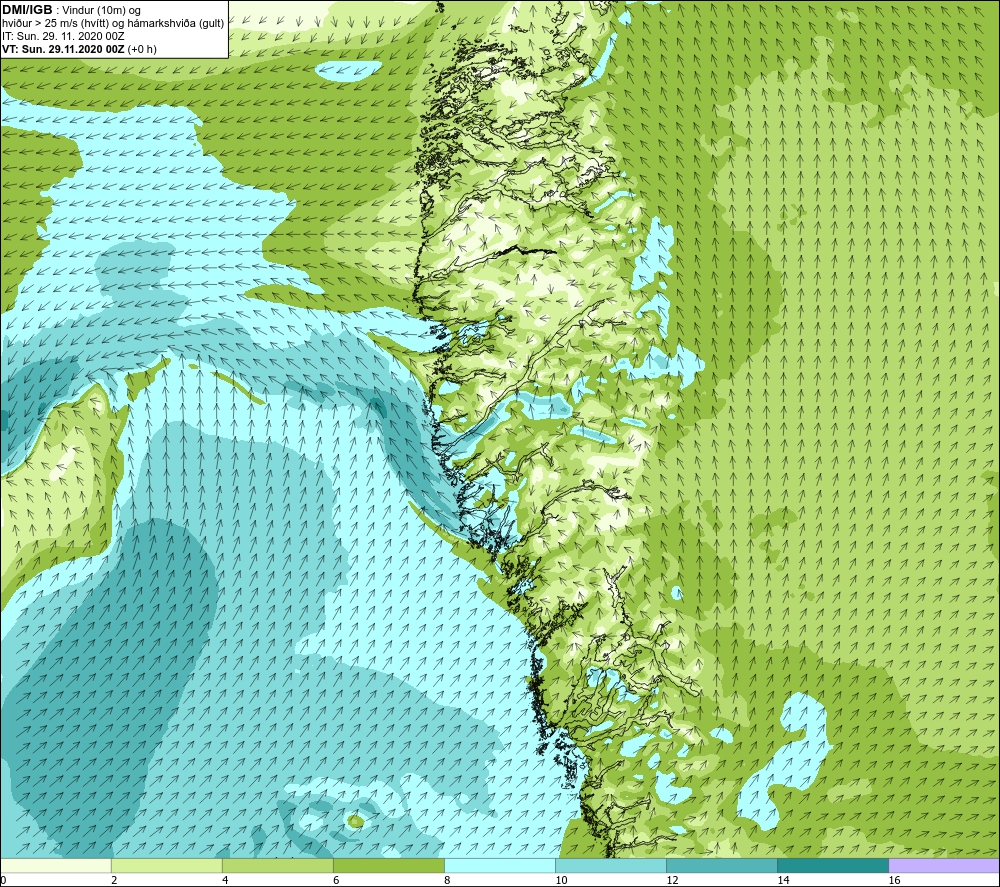The image size is (1000, 887).
Task: Click the turquoise 10–12 m/s legend swatch
Action: tap(610, 865)
